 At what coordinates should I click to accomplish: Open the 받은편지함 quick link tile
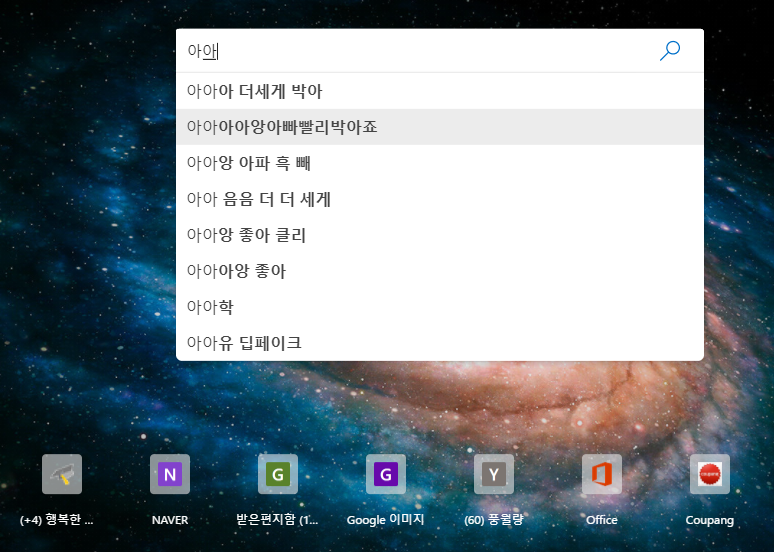(278, 474)
